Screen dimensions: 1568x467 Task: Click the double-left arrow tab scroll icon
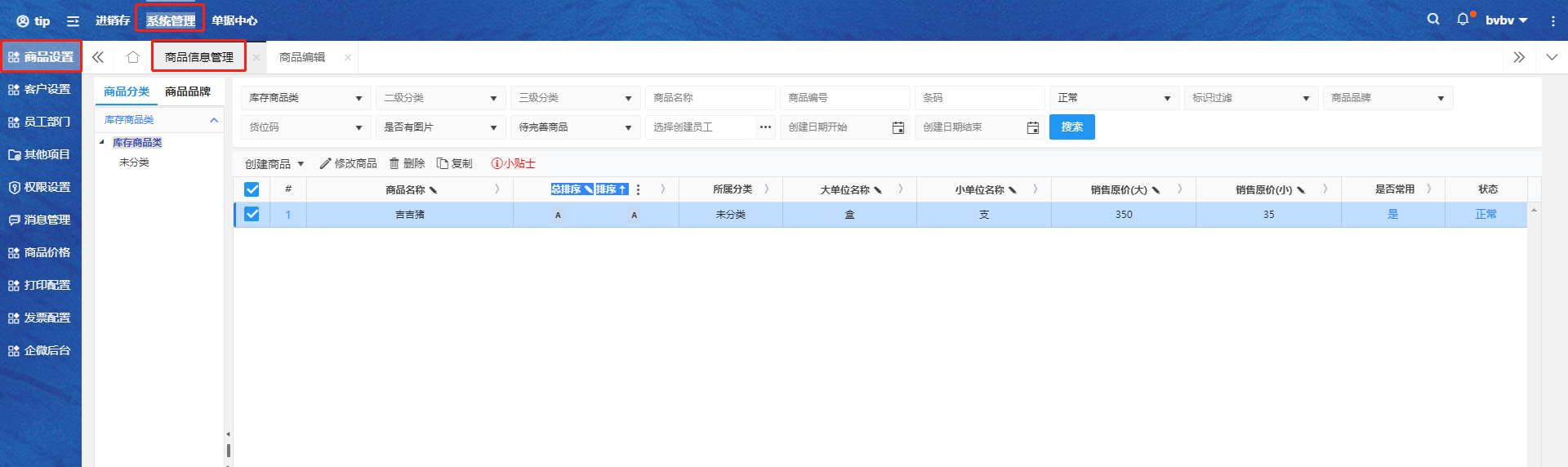(98, 57)
